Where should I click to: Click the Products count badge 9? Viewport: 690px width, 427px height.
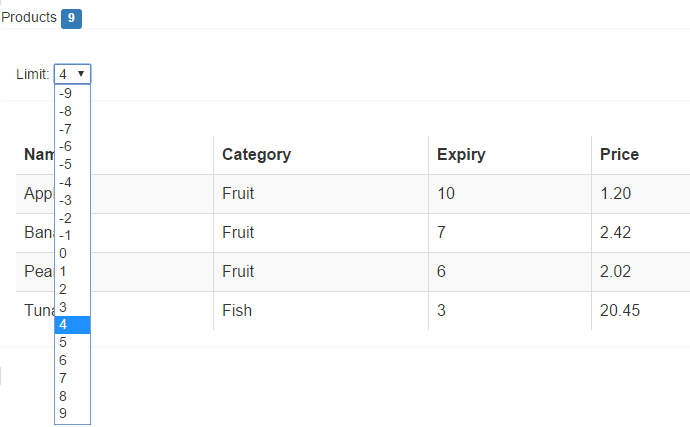coord(71,18)
